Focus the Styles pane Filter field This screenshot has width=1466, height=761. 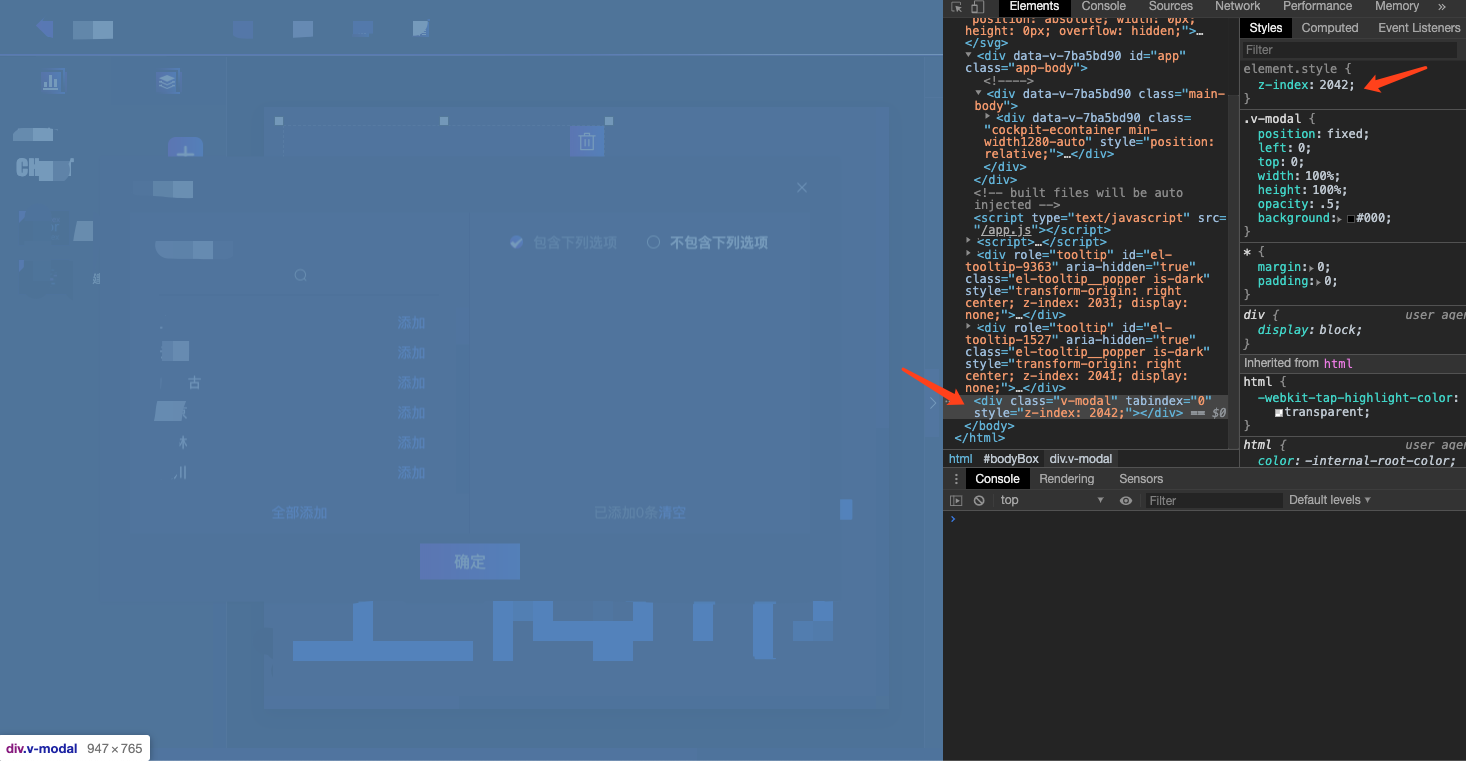tap(1350, 49)
